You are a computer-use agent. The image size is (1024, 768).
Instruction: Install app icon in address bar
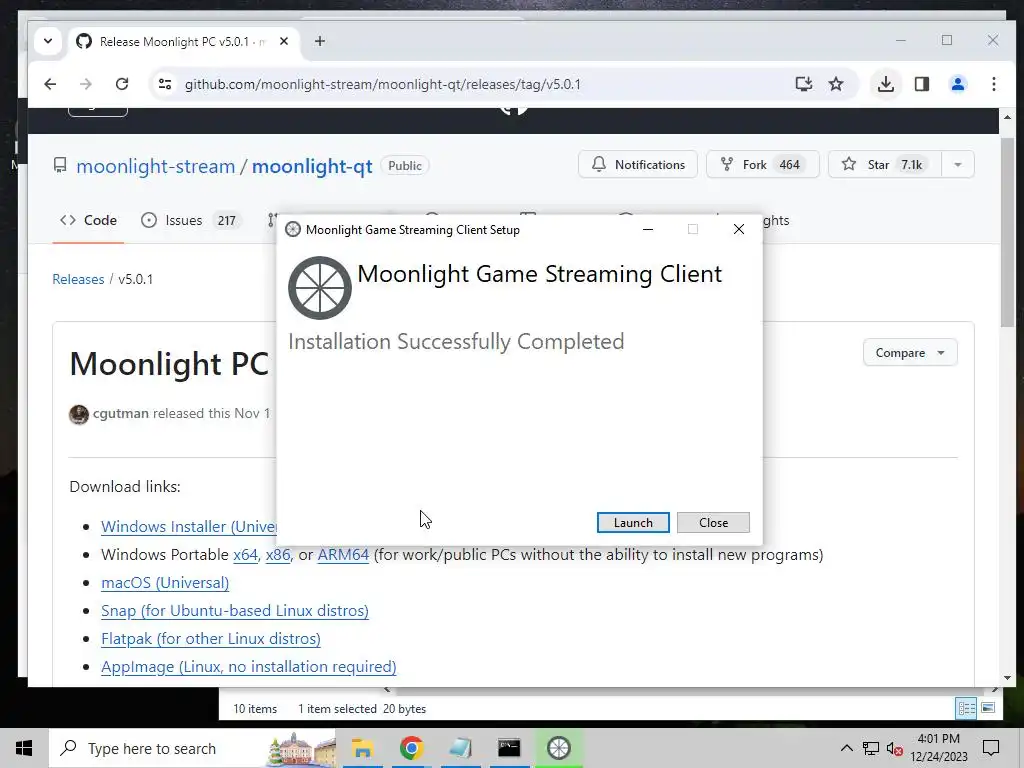(x=804, y=84)
